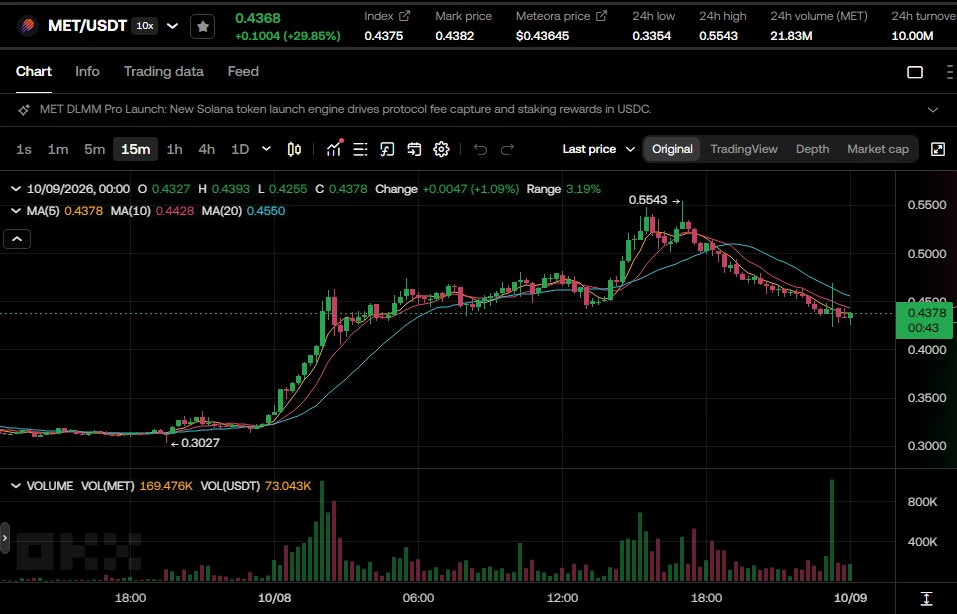Switch the panel layout icon

(x=915, y=72)
